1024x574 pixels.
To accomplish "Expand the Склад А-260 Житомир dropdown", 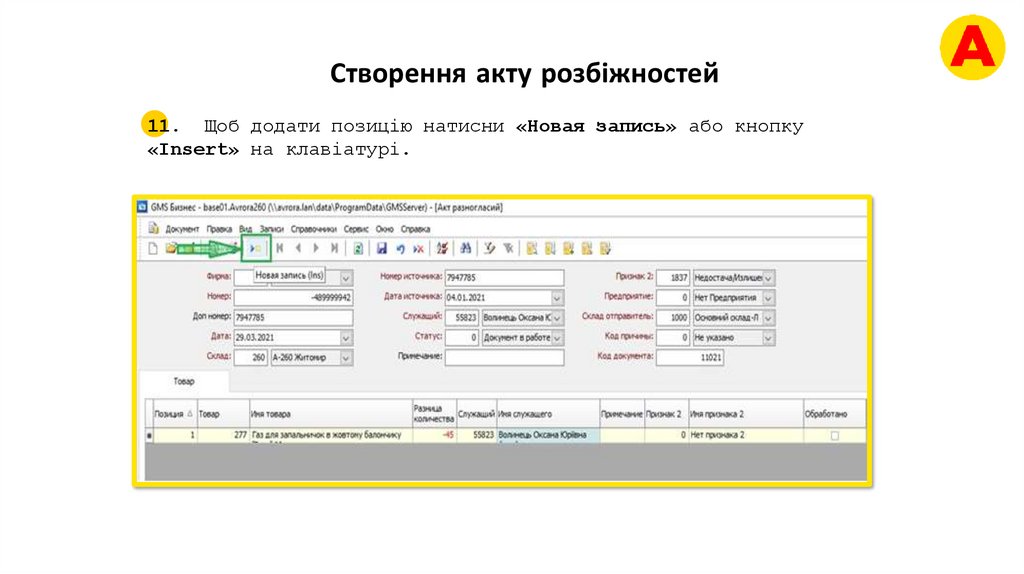I will (346, 358).
